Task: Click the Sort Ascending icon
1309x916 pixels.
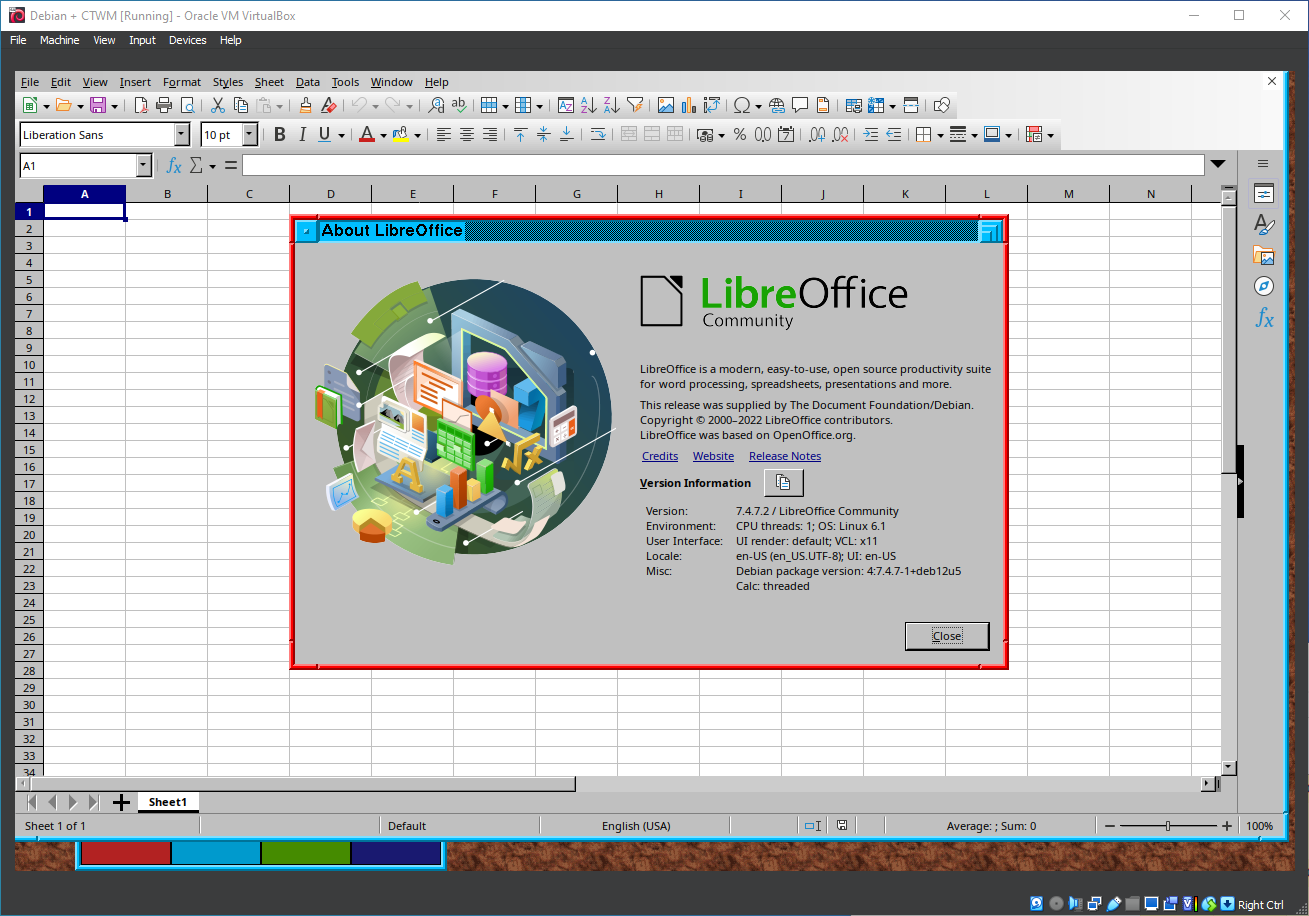Action: click(588, 105)
